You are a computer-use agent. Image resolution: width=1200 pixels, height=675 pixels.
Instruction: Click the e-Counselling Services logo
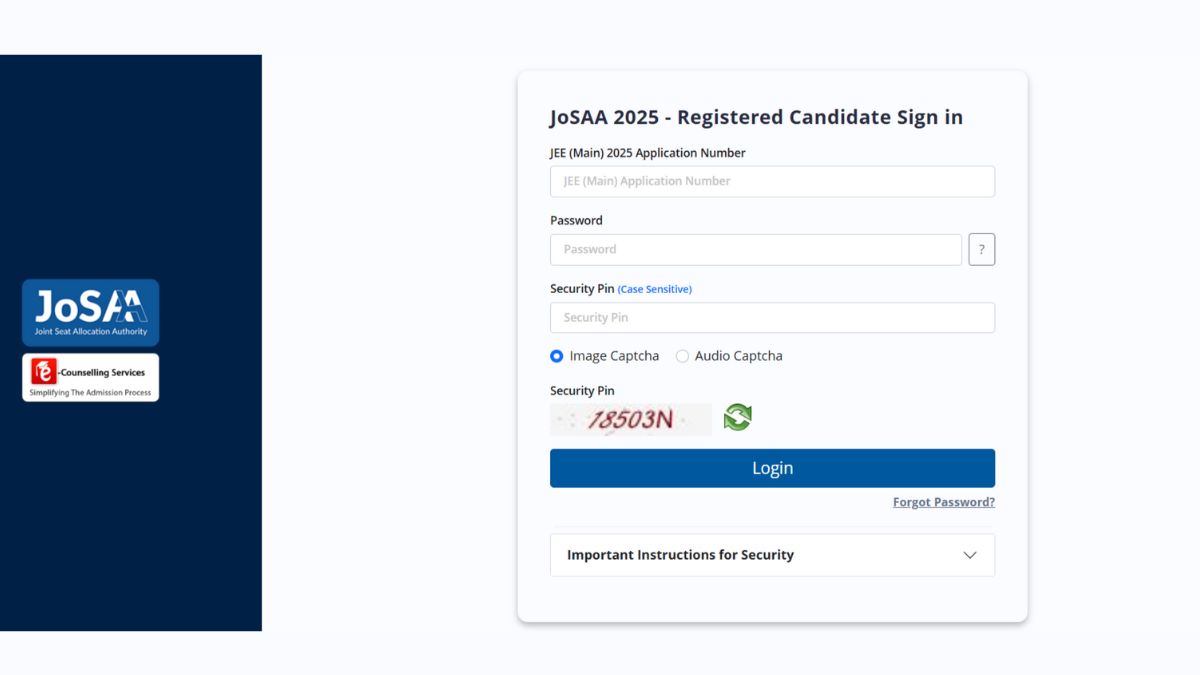click(x=91, y=377)
